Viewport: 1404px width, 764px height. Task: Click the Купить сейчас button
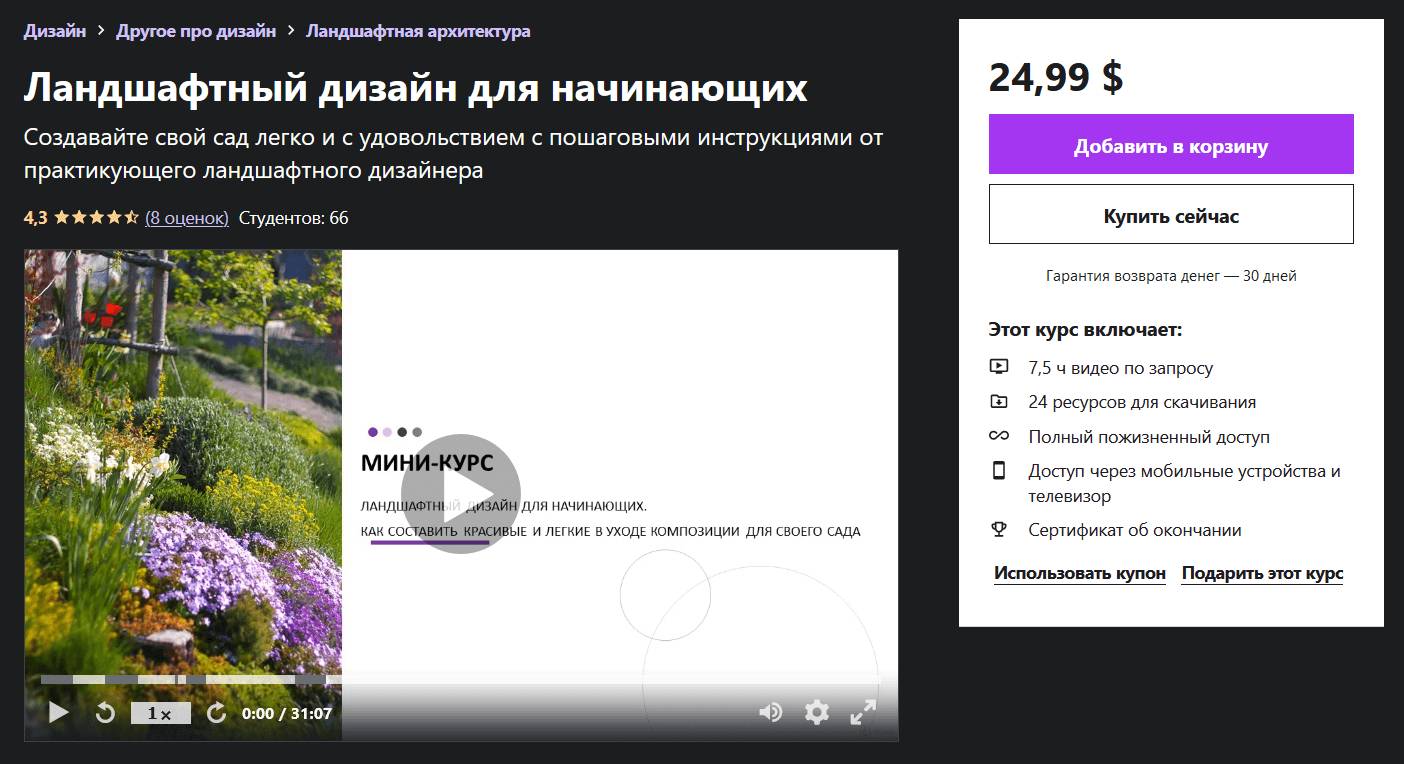tap(1170, 215)
